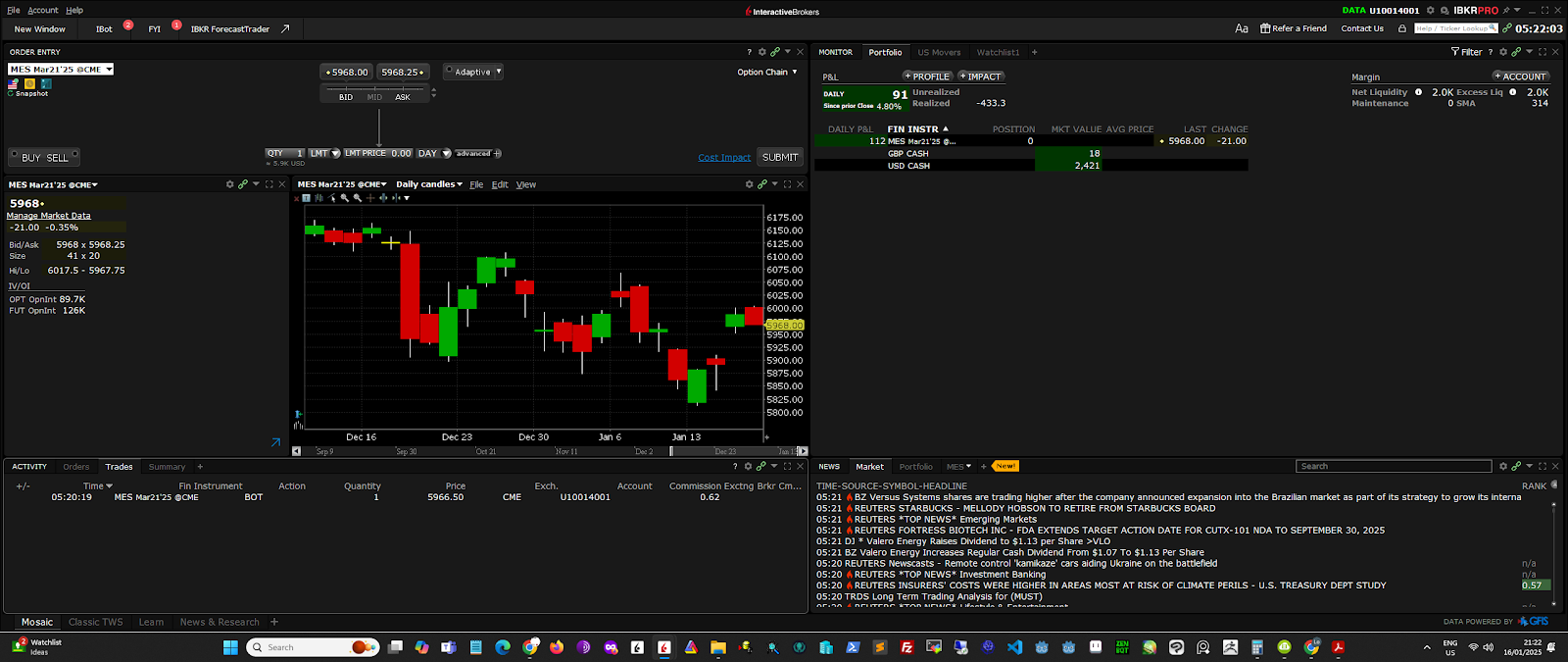Open the Option Chain dropdown
1568x662 pixels.
coord(767,72)
